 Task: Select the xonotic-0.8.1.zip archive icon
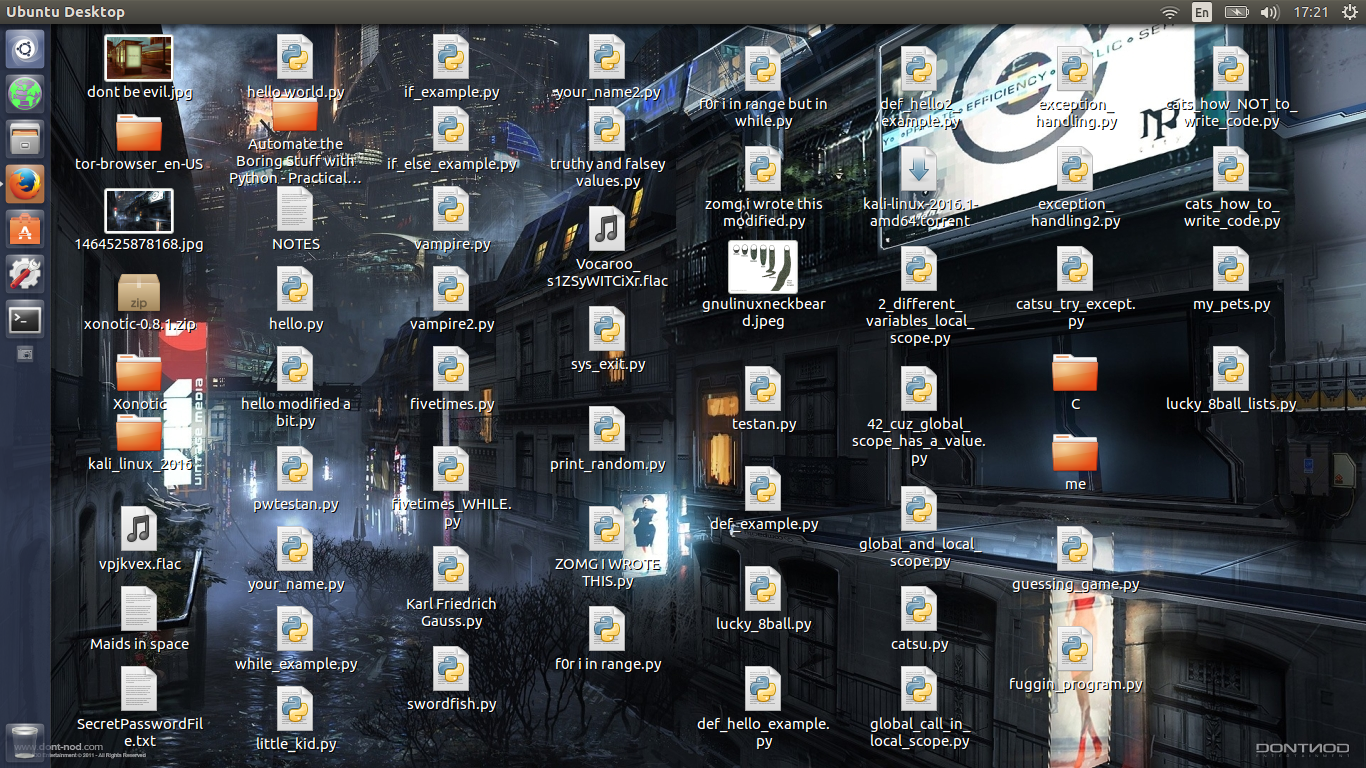[x=139, y=293]
